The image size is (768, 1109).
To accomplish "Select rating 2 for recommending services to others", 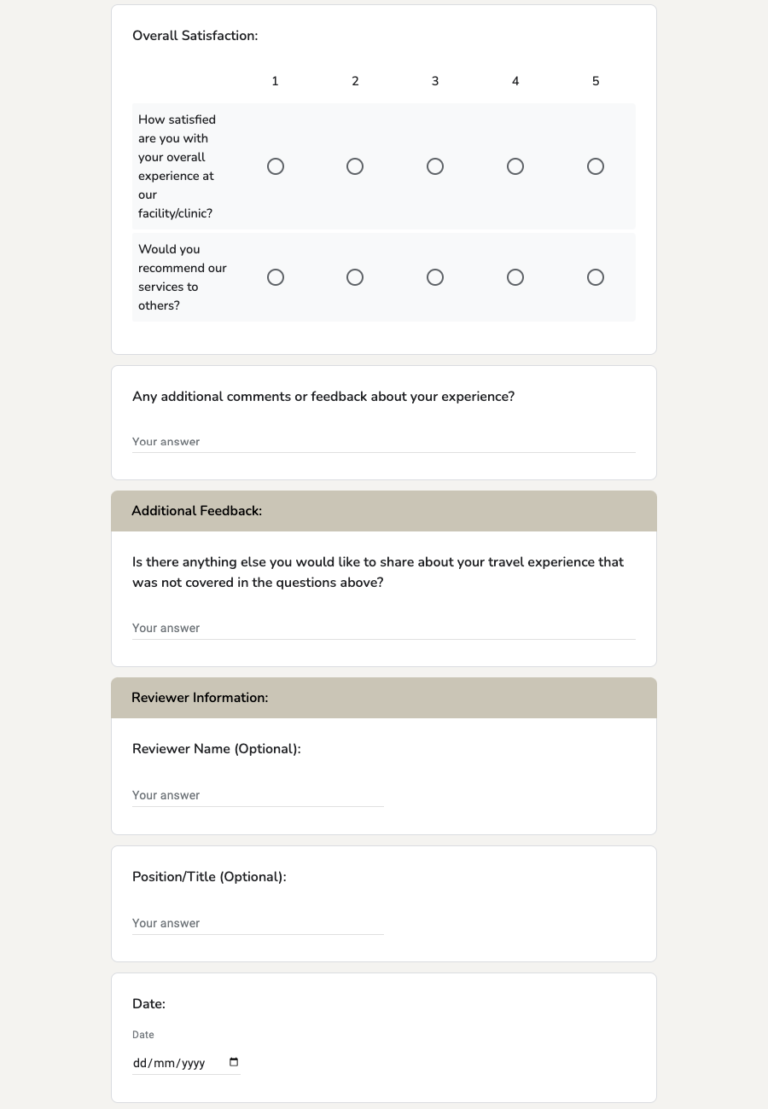I will point(355,277).
